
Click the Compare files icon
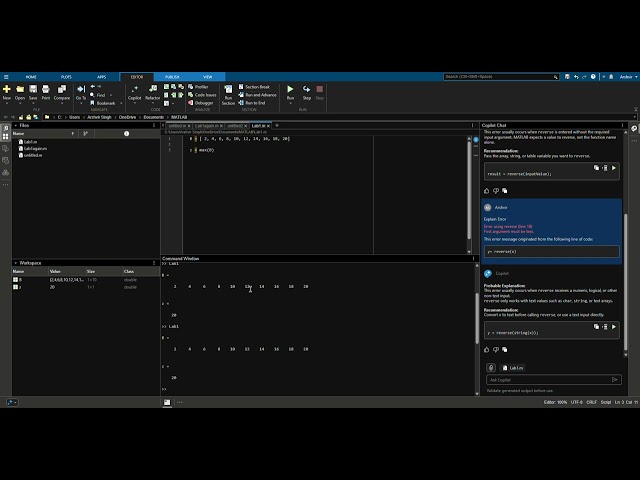(62, 89)
